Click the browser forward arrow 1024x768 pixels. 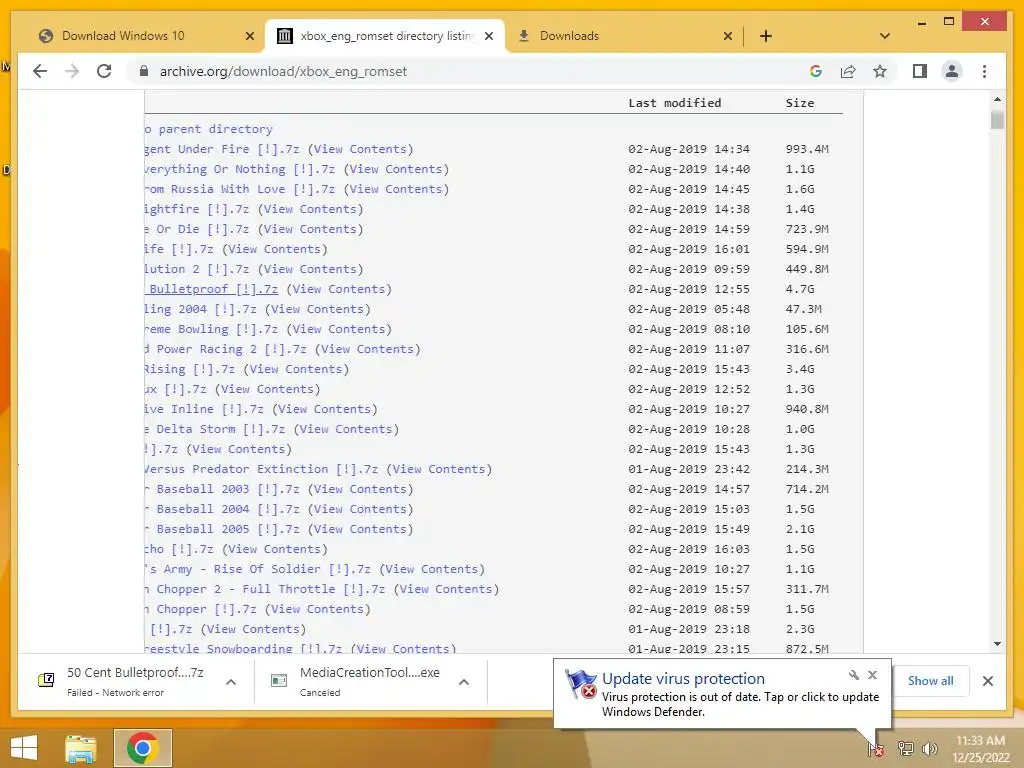pyautogui.click(x=72, y=71)
